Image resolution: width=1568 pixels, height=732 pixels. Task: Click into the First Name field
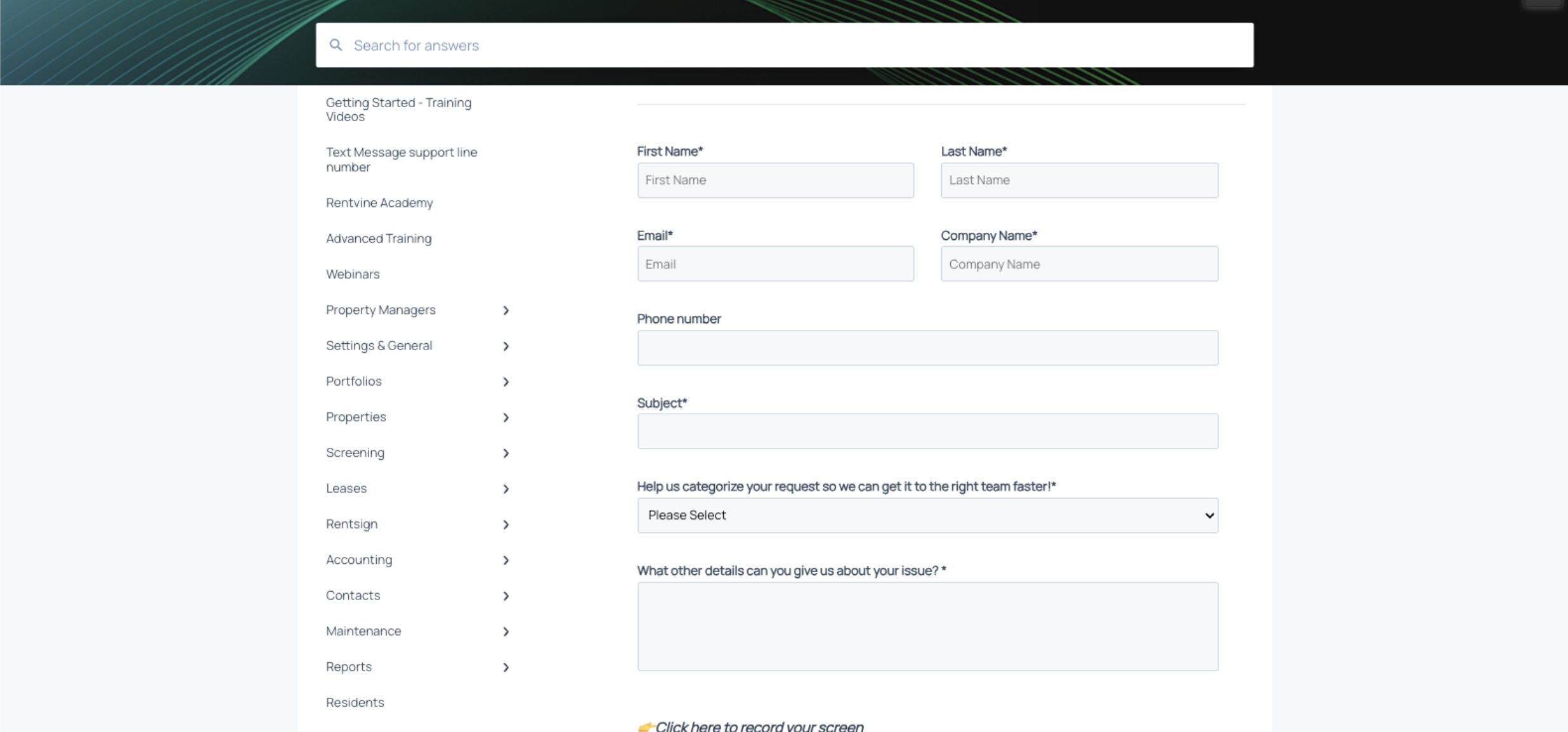pos(775,180)
